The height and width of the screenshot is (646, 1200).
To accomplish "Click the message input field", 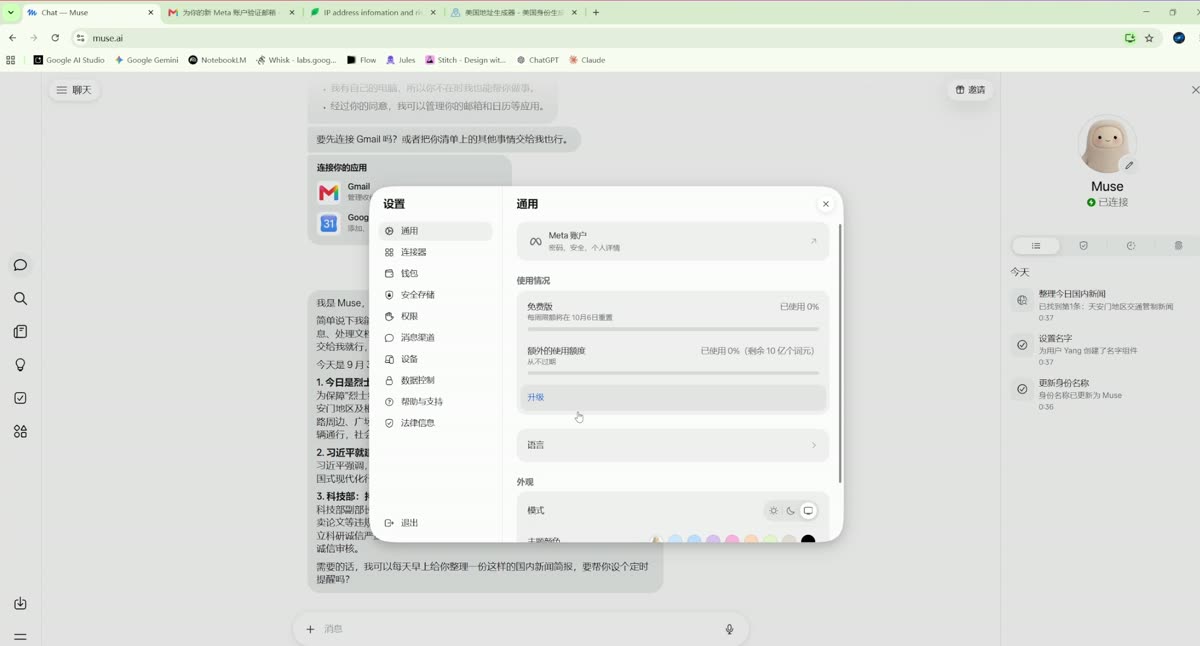I will click(520, 629).
